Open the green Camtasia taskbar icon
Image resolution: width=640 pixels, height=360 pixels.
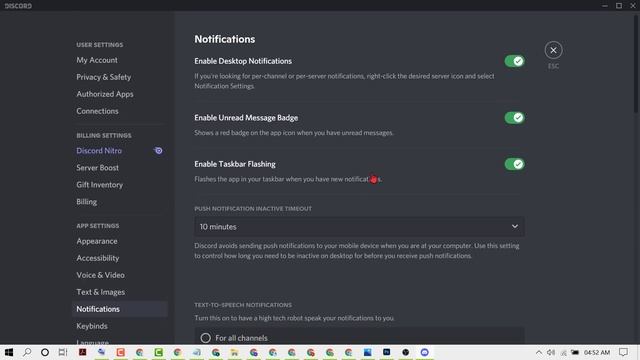(x=158, y=352)
